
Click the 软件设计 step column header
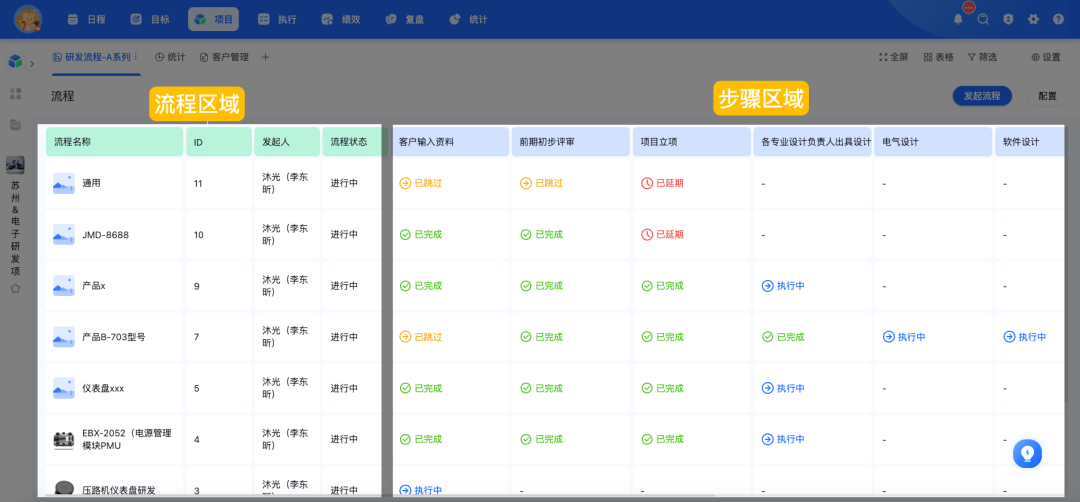pos(1029,142)
